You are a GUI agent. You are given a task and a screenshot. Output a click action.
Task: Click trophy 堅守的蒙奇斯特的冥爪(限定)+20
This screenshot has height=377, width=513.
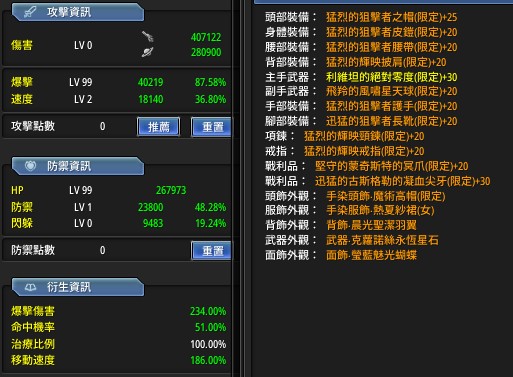(x=392, y=166)
